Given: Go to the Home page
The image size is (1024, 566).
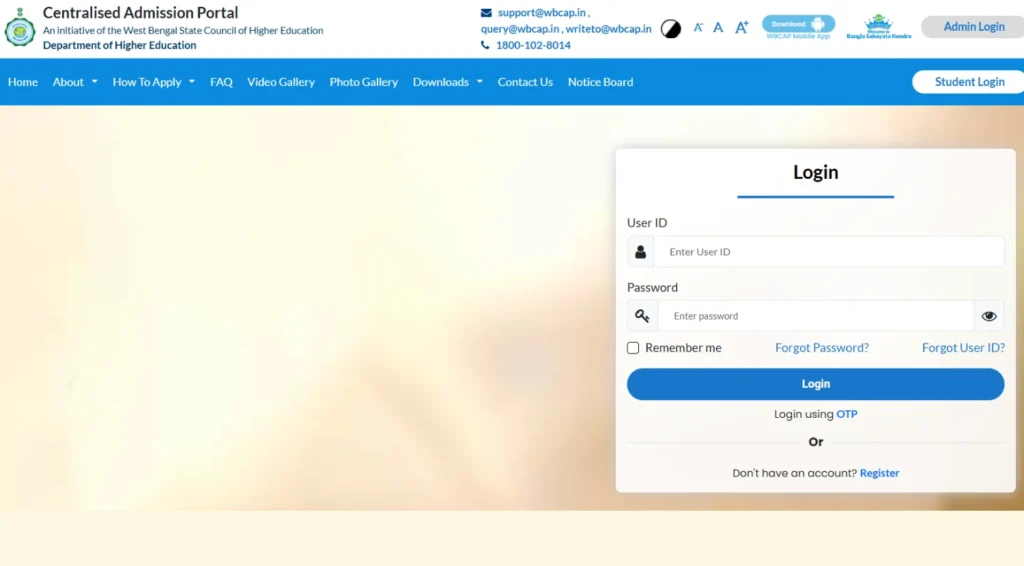Looking at the screenshot, I should (x=23, y=82).
